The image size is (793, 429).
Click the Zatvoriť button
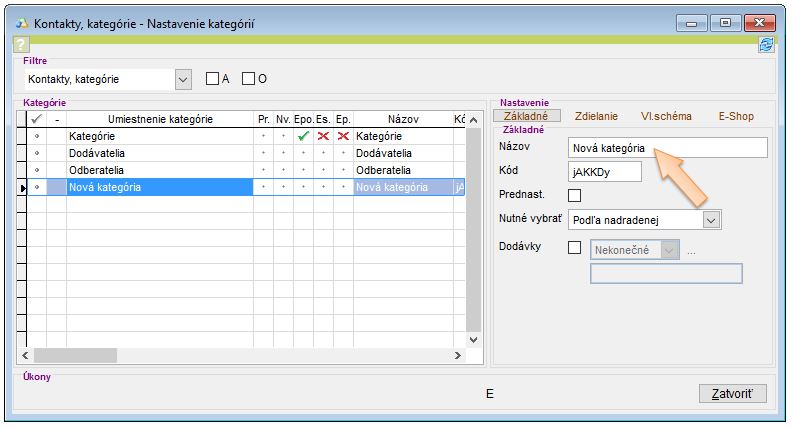731,393
